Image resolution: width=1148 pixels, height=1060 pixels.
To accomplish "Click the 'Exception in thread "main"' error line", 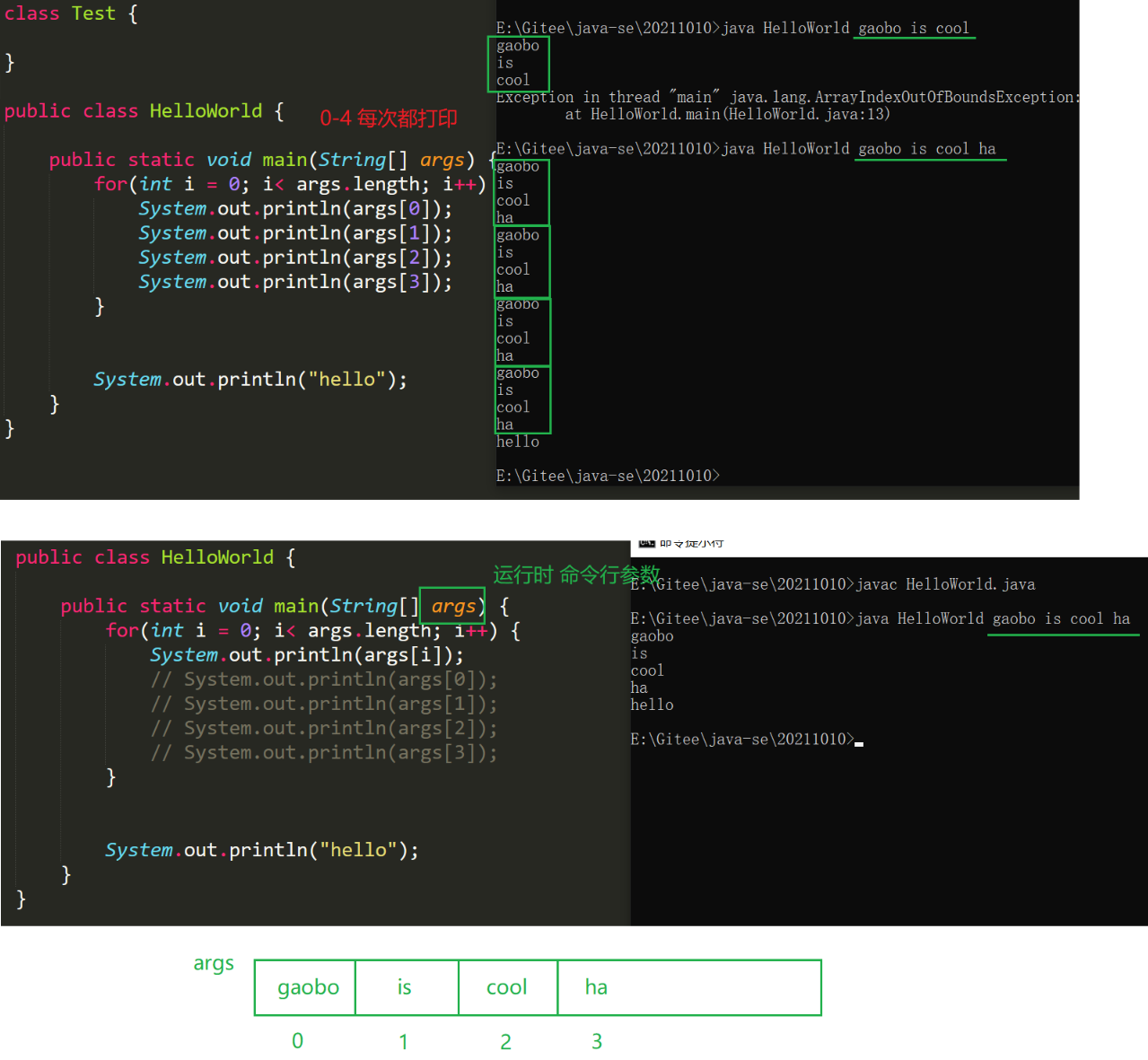I will click(787, 97).
